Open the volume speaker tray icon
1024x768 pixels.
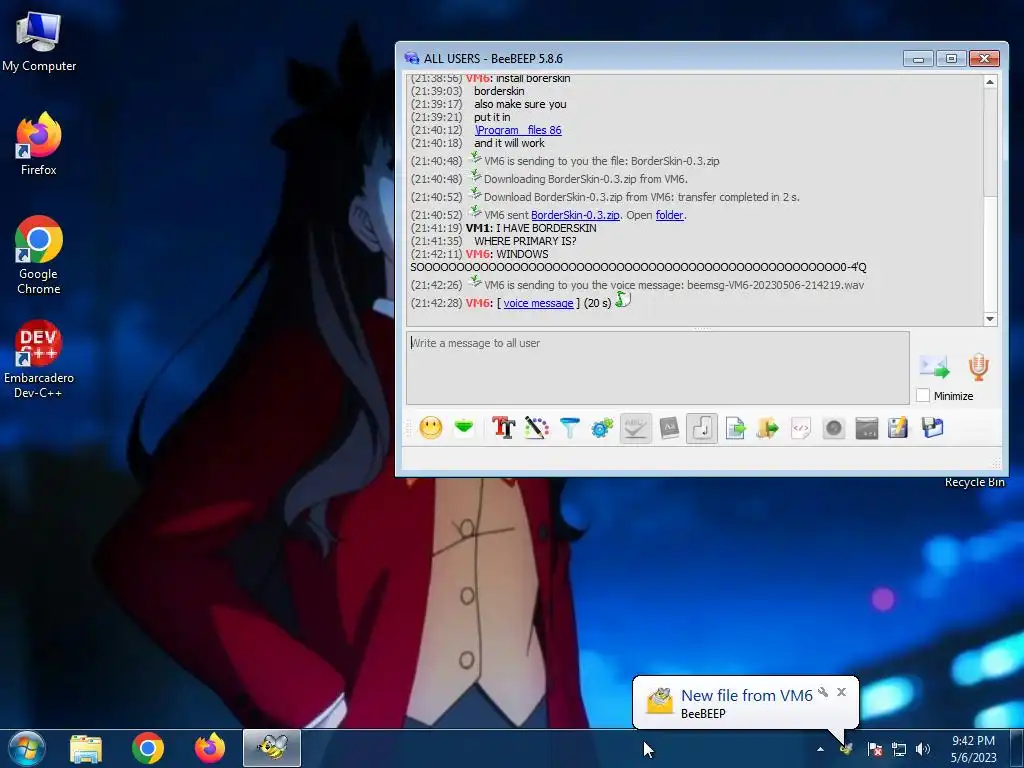[x=923, y=749]
